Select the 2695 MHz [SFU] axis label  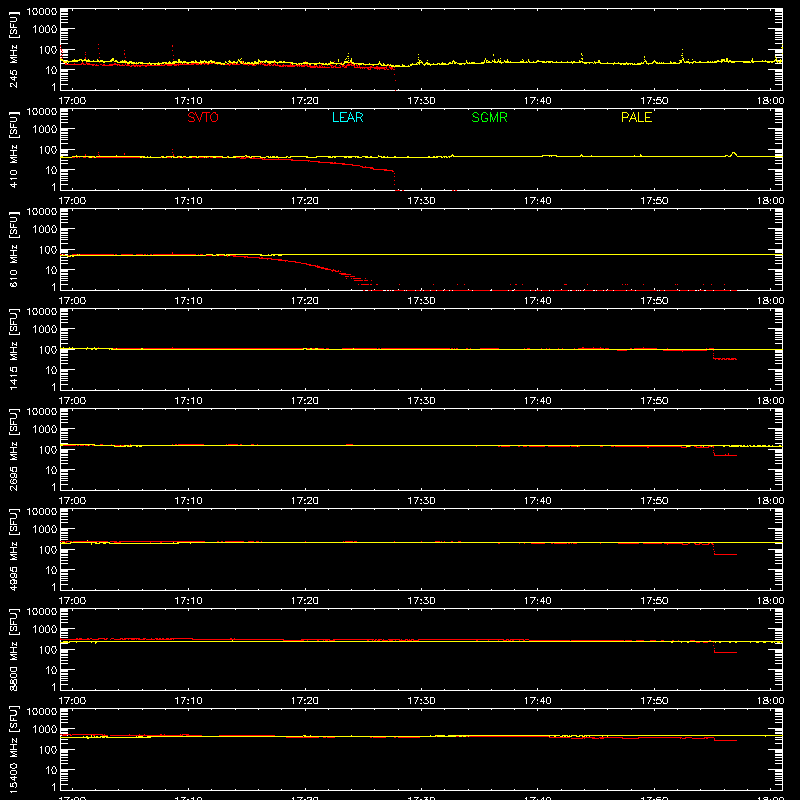13,449
